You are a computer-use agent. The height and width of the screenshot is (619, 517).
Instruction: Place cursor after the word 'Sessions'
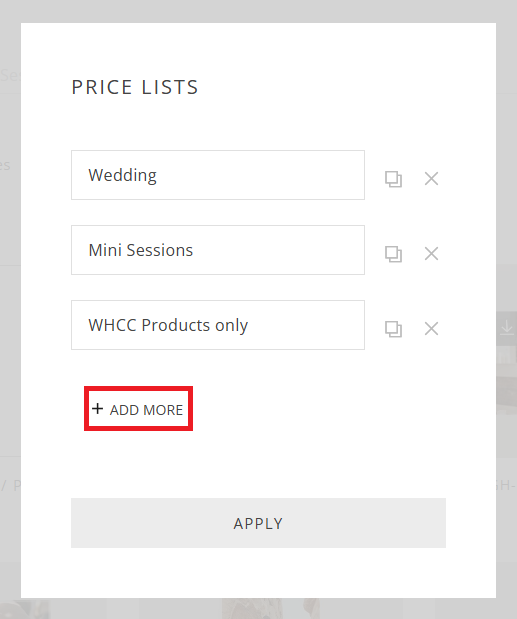(x=194, y=250)
